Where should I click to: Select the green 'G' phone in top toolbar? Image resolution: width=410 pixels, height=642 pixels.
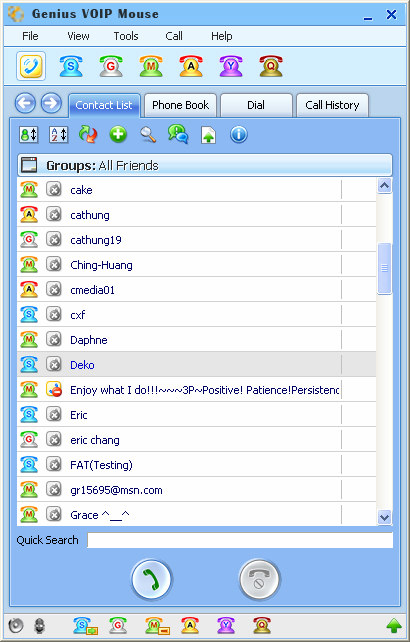pos(111,66)
